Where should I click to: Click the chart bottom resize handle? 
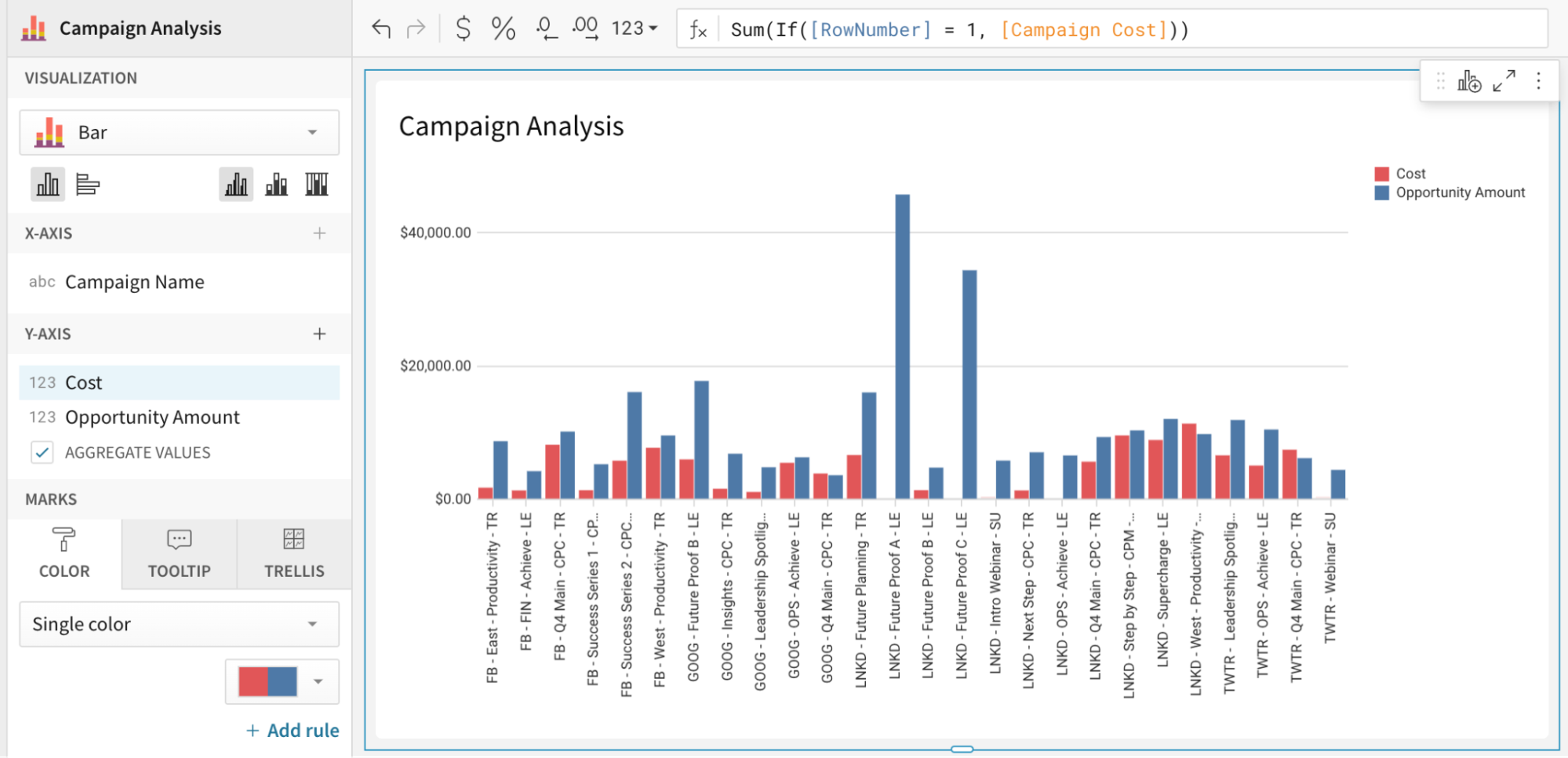pyautogui.click(x=962, y=749)
